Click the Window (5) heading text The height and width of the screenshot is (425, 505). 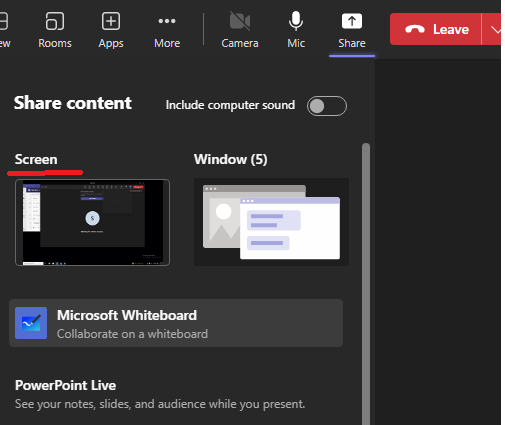[231, 159]
